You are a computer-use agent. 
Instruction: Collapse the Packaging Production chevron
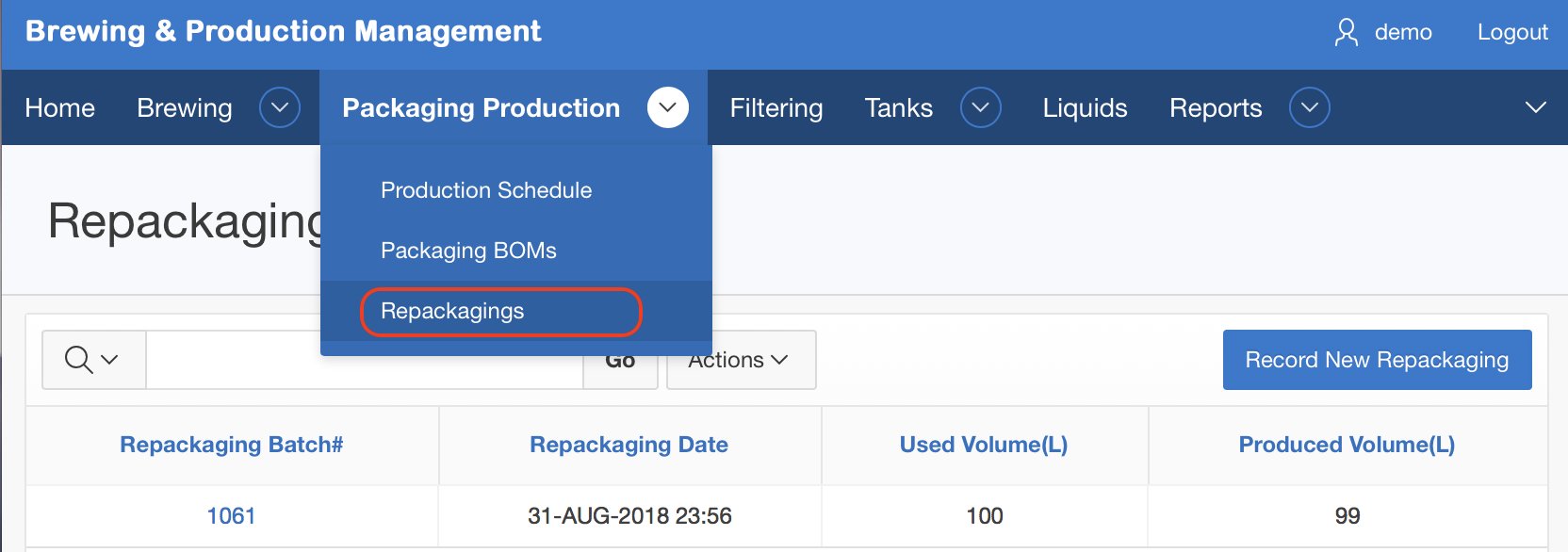pyautogui.click(x=667, y=107)
